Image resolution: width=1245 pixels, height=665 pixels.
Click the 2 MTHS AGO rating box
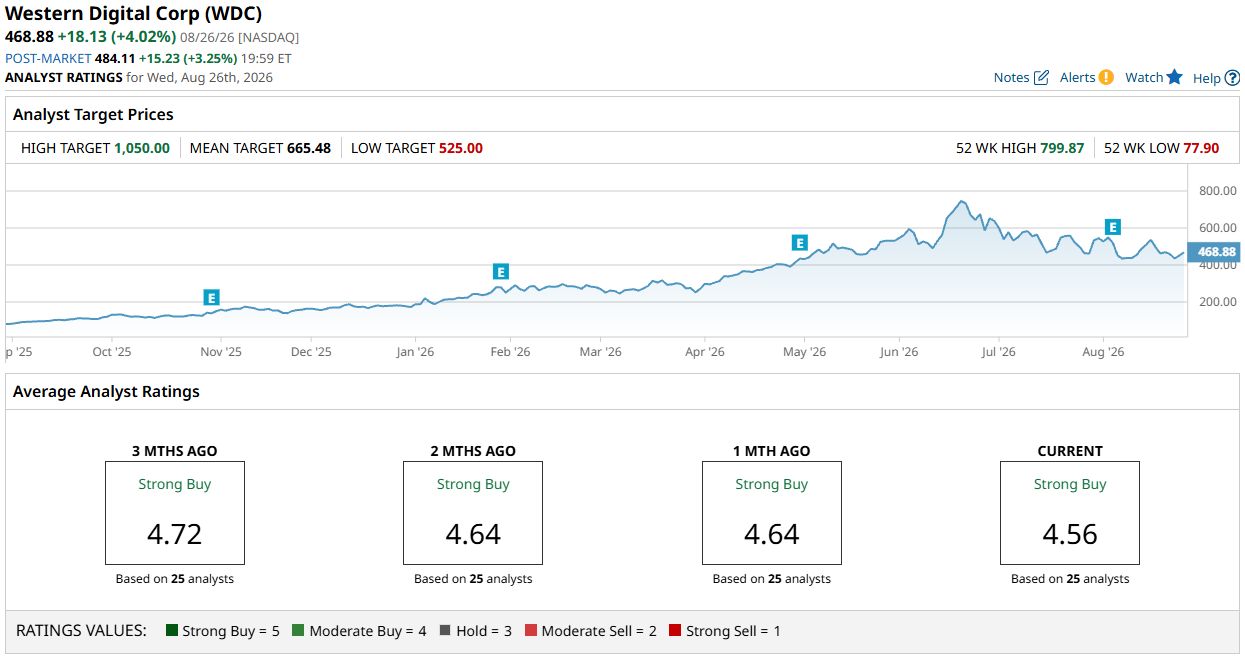point(473,513)
